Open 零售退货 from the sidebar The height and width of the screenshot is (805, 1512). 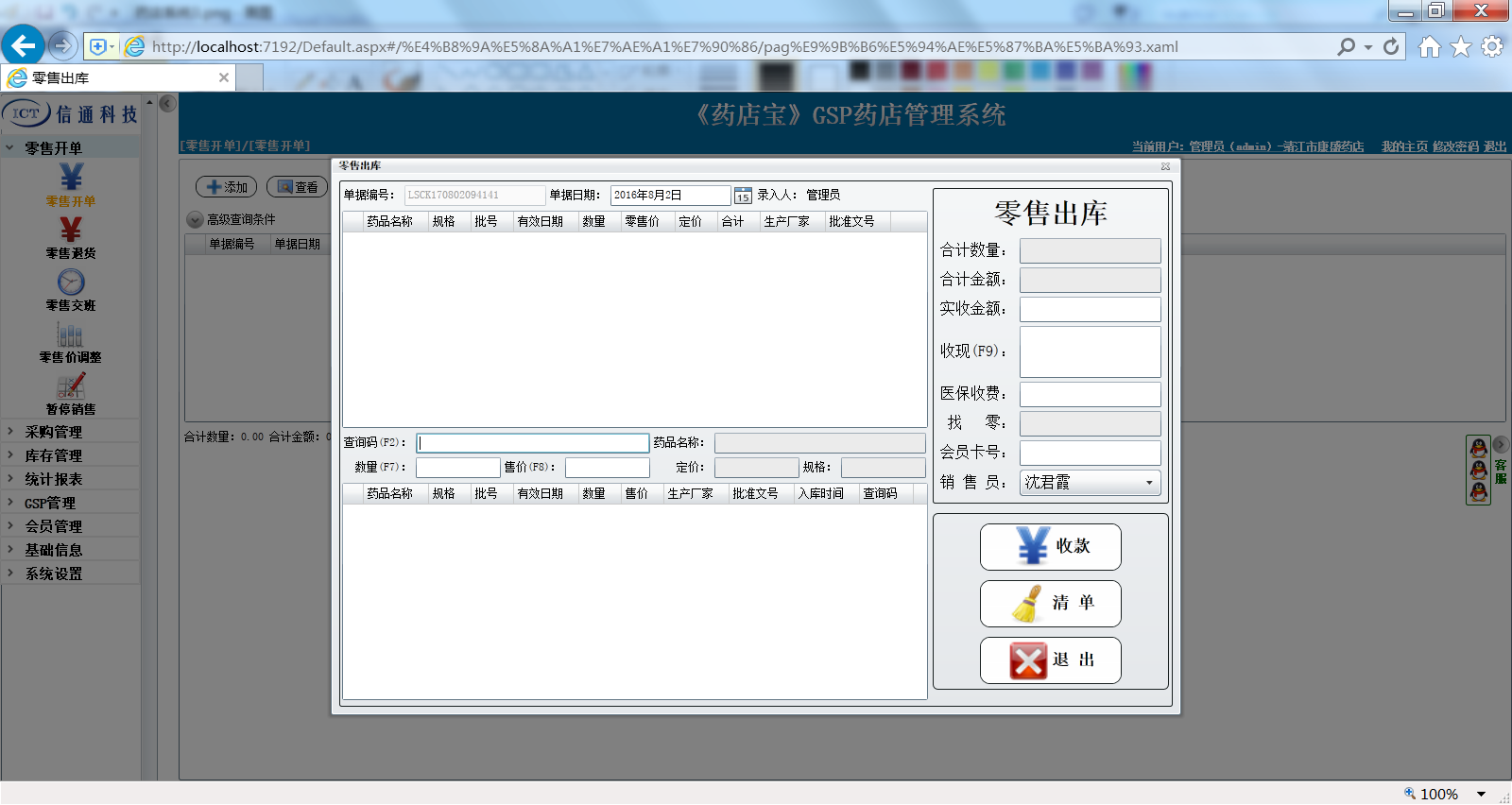tap(71, 231)
